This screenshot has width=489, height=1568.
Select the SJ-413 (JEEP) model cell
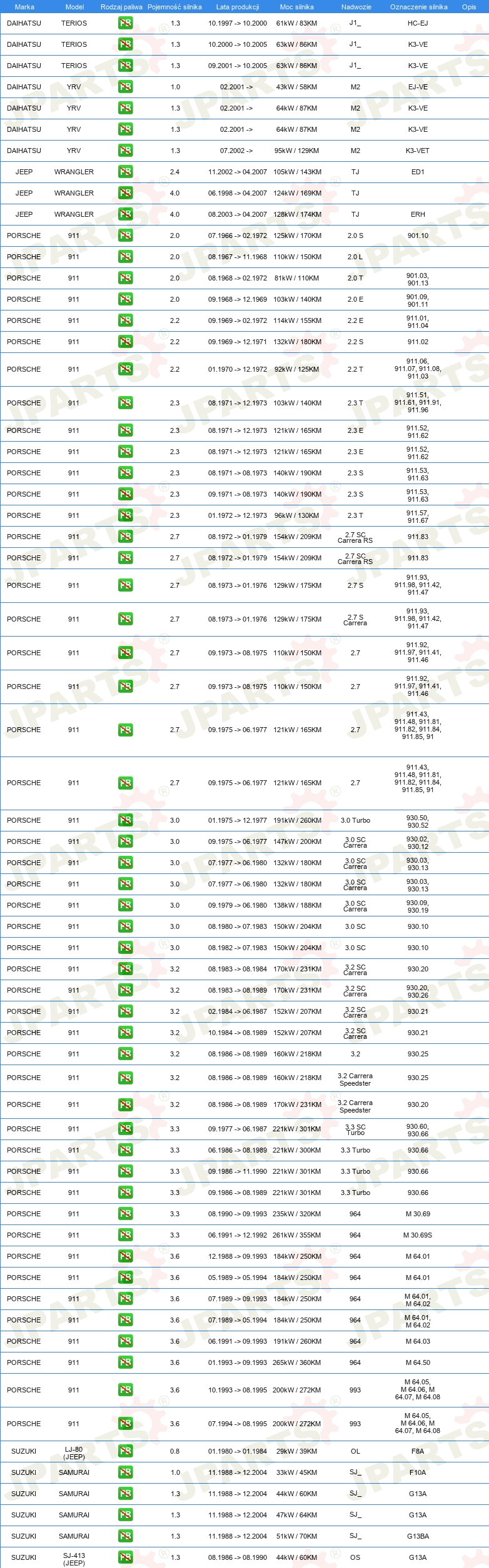[x=74, y=1559]
